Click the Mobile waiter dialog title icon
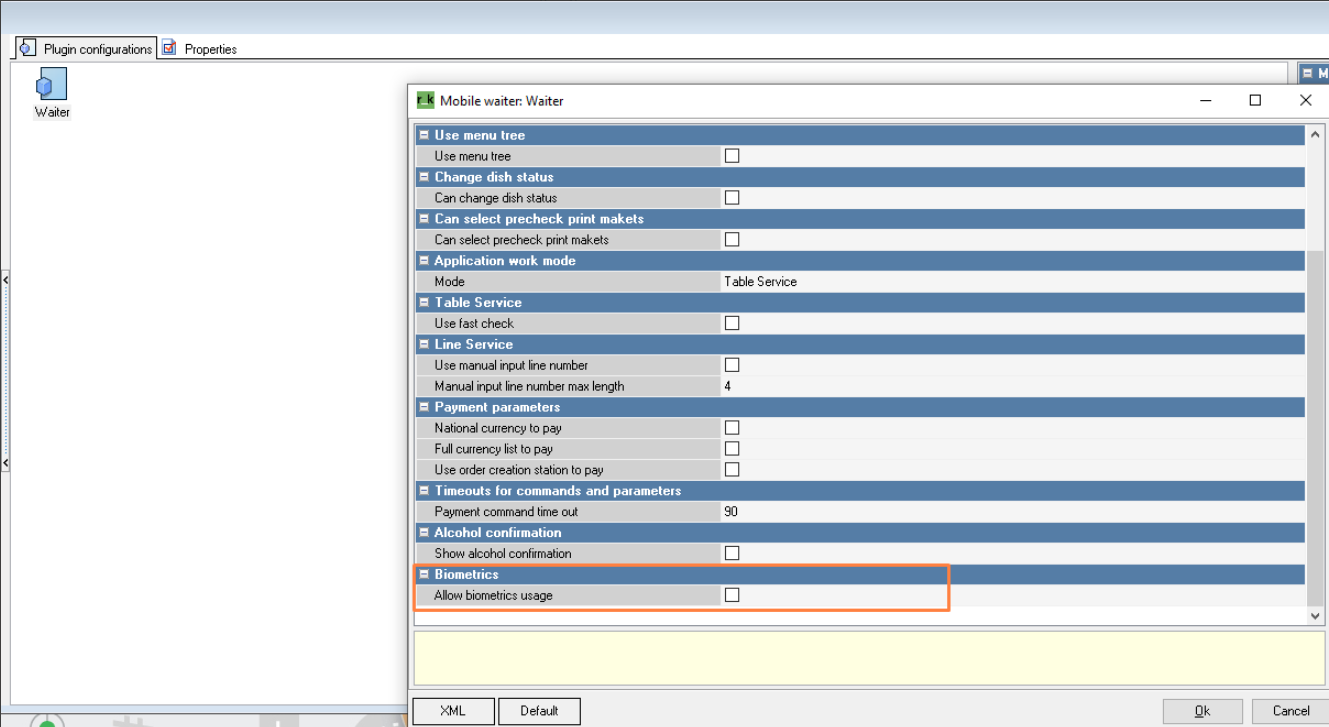Viewport: 1329px width, 727px height. pos(425,100)
